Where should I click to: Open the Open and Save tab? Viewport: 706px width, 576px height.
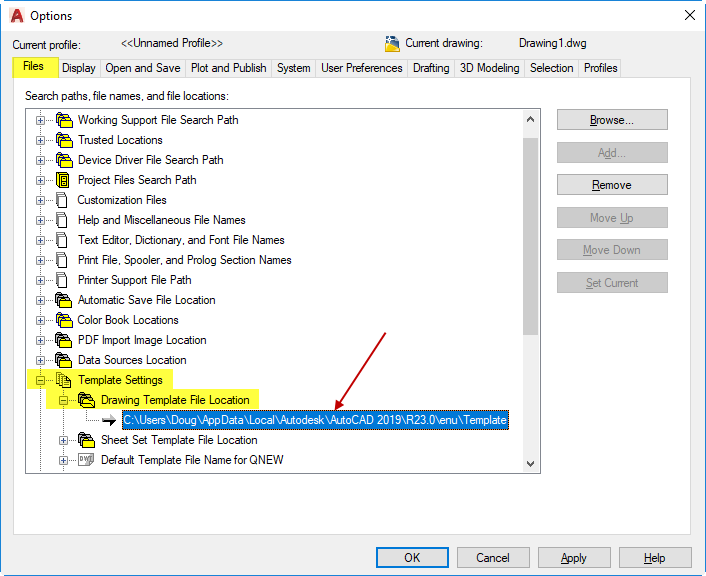[143, 68]
